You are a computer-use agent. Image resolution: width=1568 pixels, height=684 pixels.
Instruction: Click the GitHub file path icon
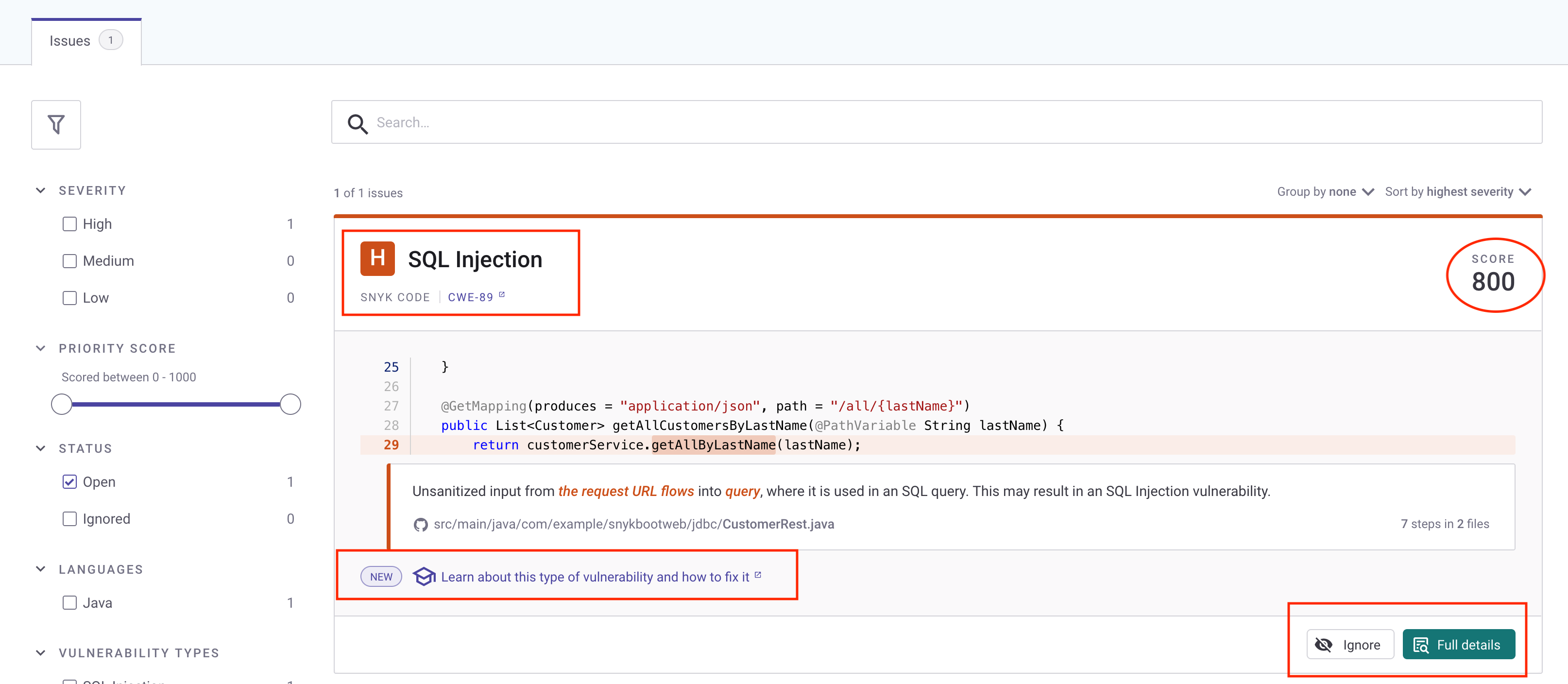(x=422, y=524)
